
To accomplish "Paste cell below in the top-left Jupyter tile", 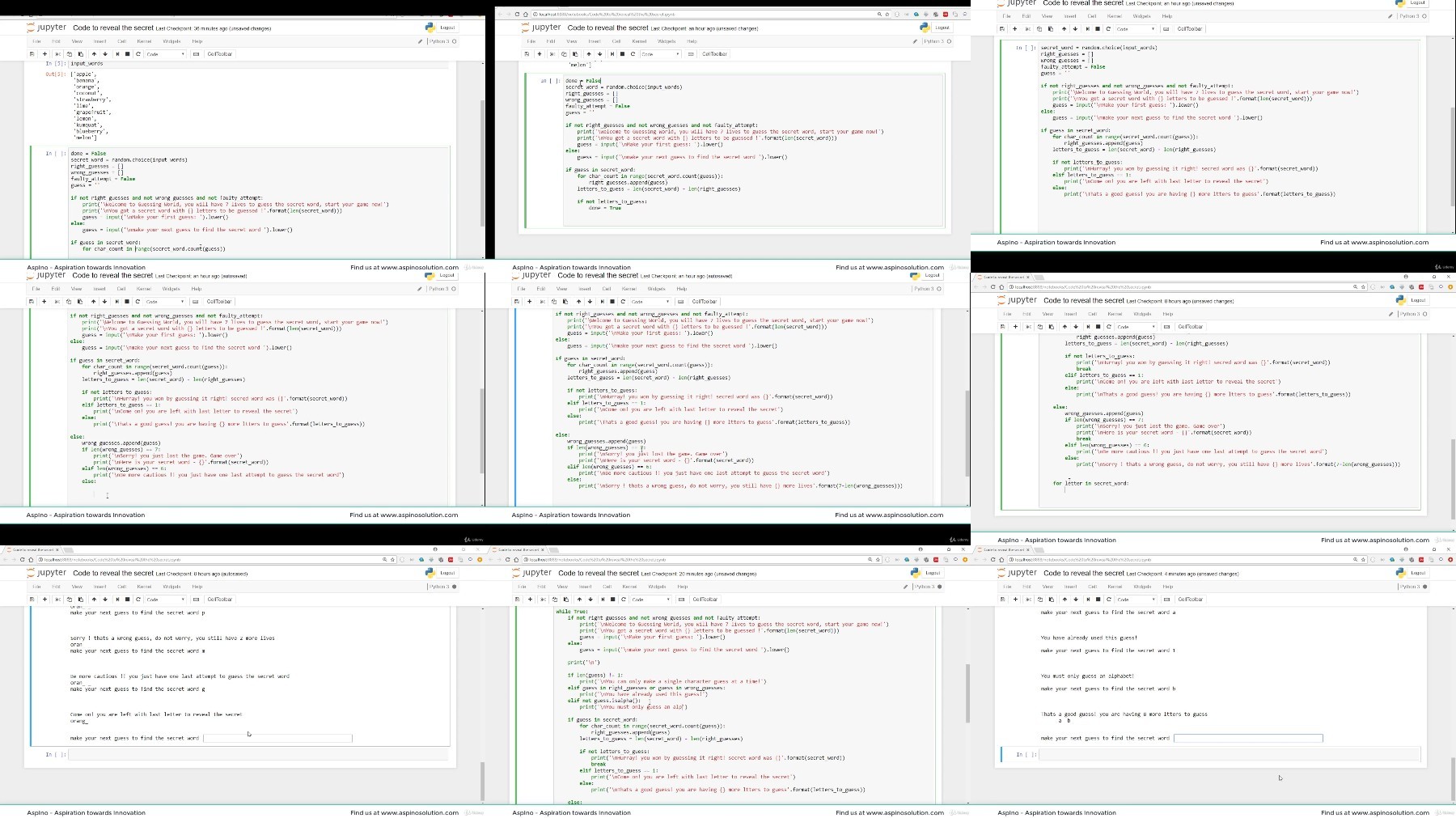I will (x=80, y=54).
